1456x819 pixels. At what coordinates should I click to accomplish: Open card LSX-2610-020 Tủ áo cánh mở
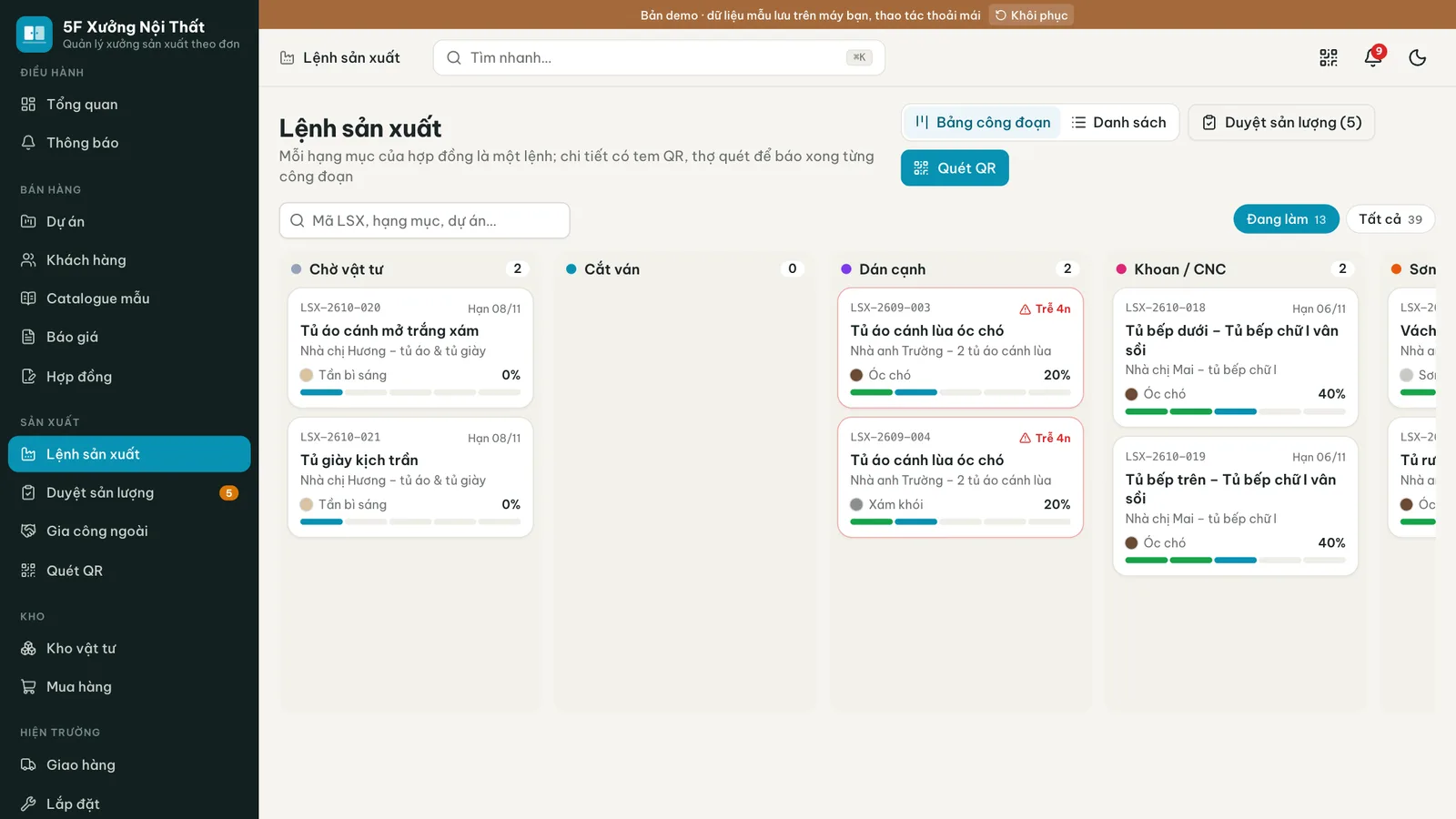(x=410, y=348)
